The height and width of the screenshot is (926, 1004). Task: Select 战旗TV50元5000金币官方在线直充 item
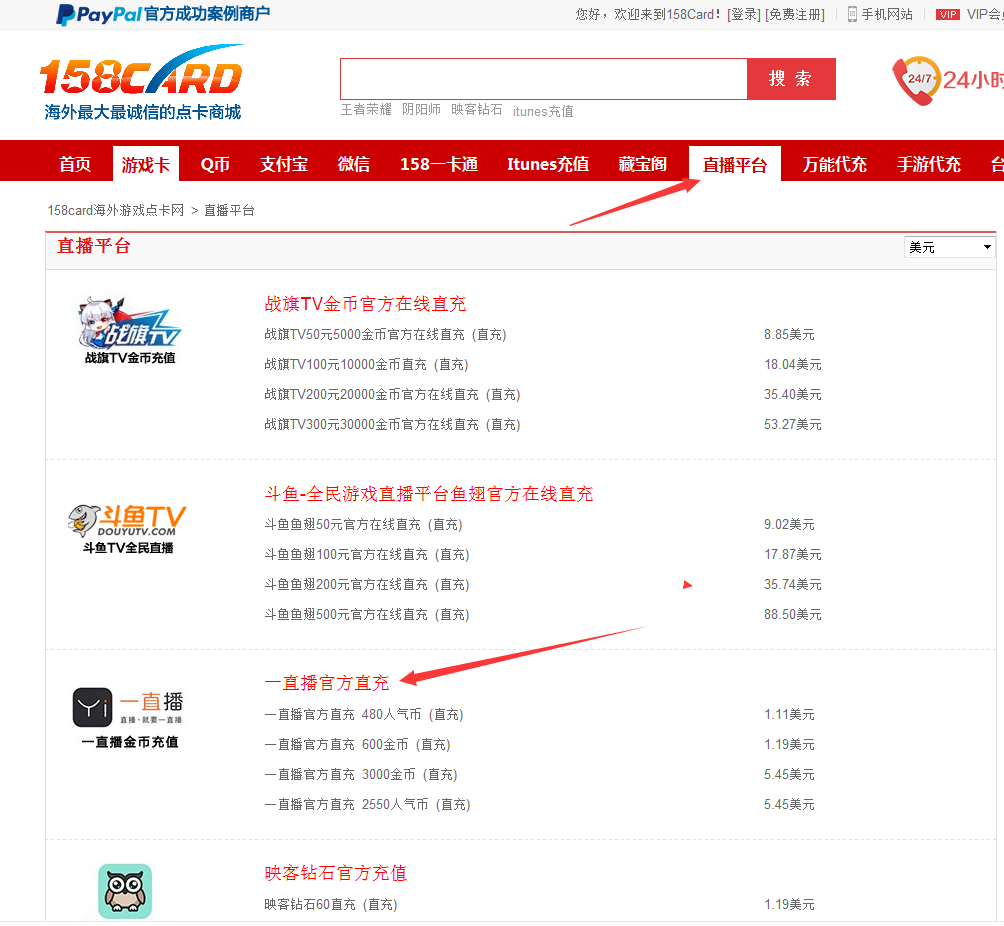tap(385, 334)
